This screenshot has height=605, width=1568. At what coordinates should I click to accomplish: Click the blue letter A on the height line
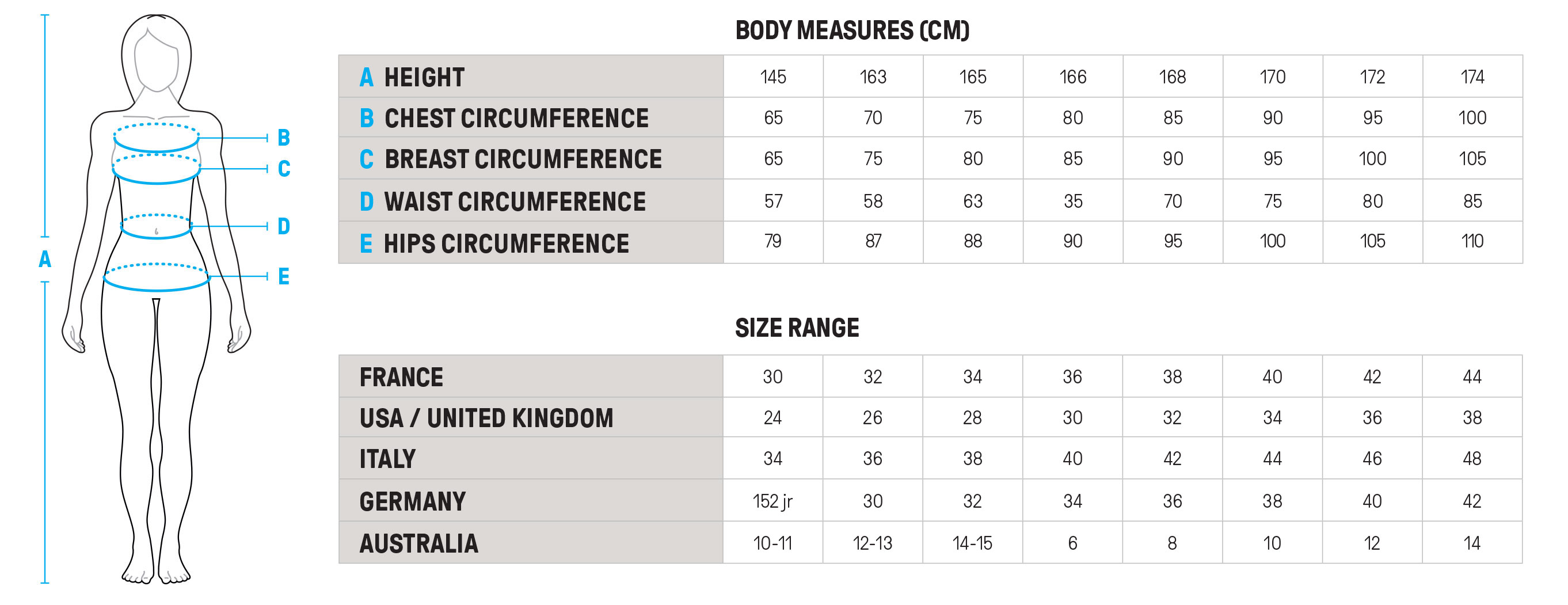tap(44, 259)
